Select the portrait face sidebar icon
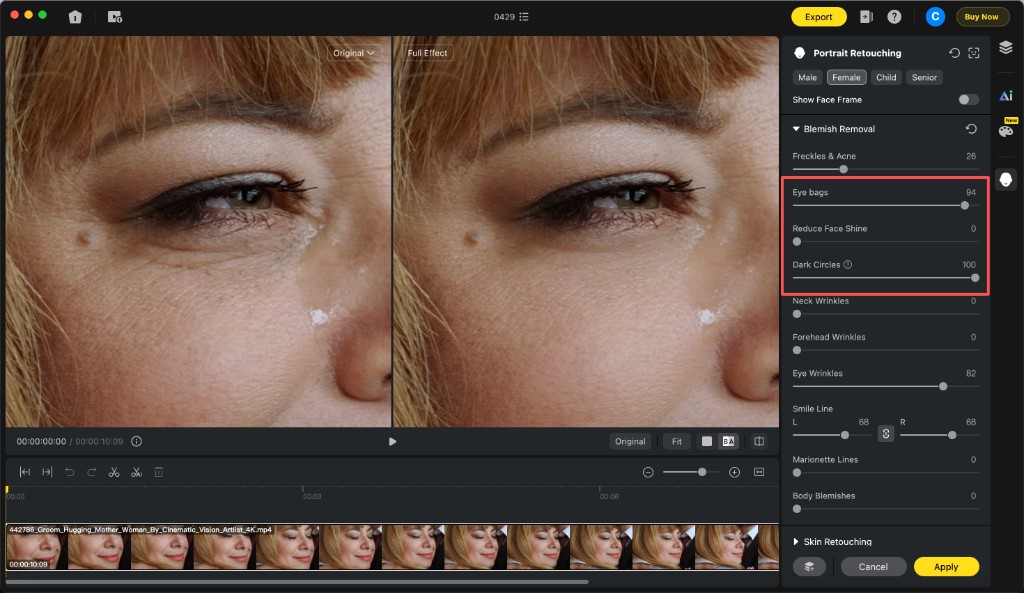 pos(1006,180)
